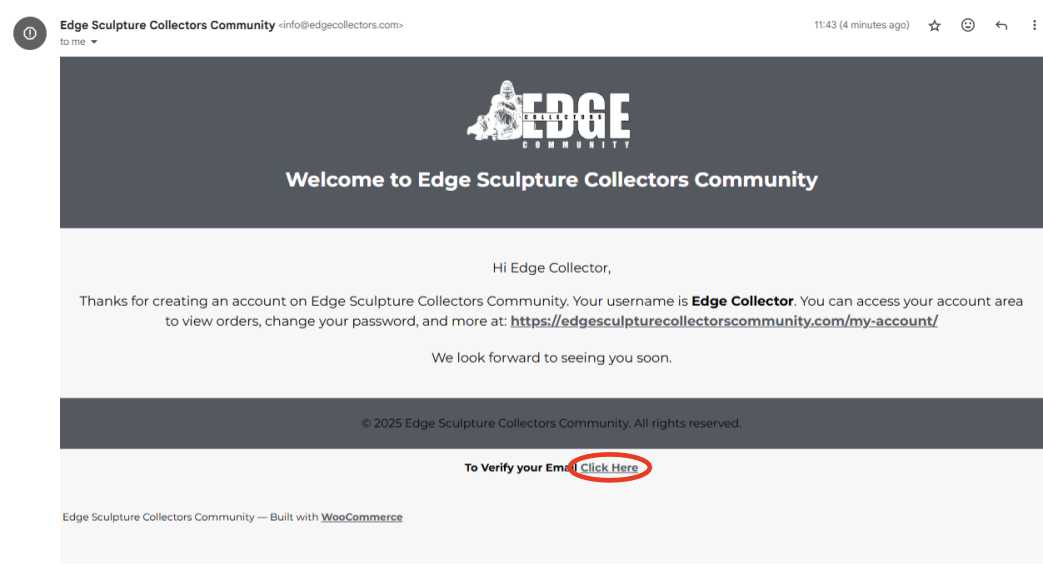Viewport: 1043px width, 580px height.
Task: Click the reply arrow icon
Action: [x=1001, y=26]
